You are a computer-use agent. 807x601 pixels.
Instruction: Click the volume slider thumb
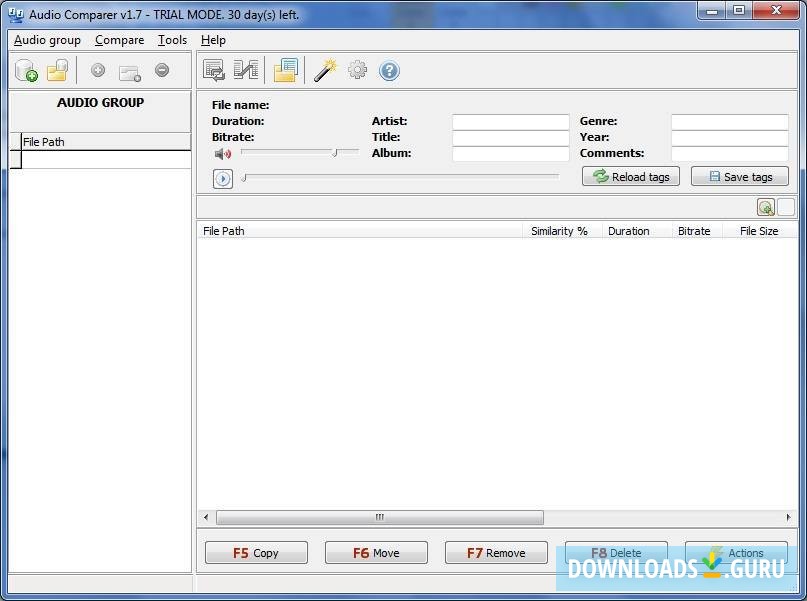point(335,153)
